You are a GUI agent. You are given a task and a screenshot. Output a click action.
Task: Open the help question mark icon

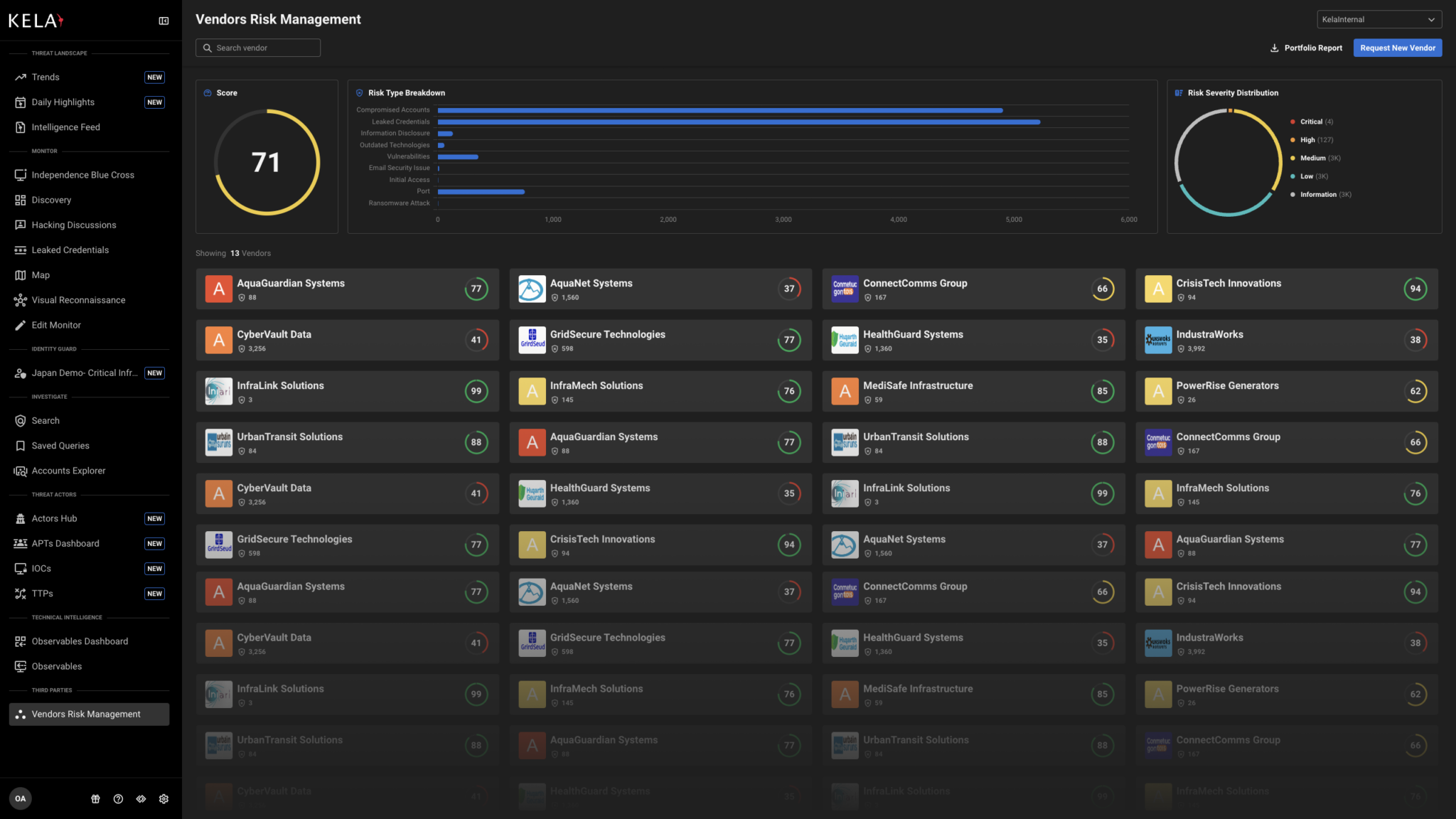[x=118, y=798]
